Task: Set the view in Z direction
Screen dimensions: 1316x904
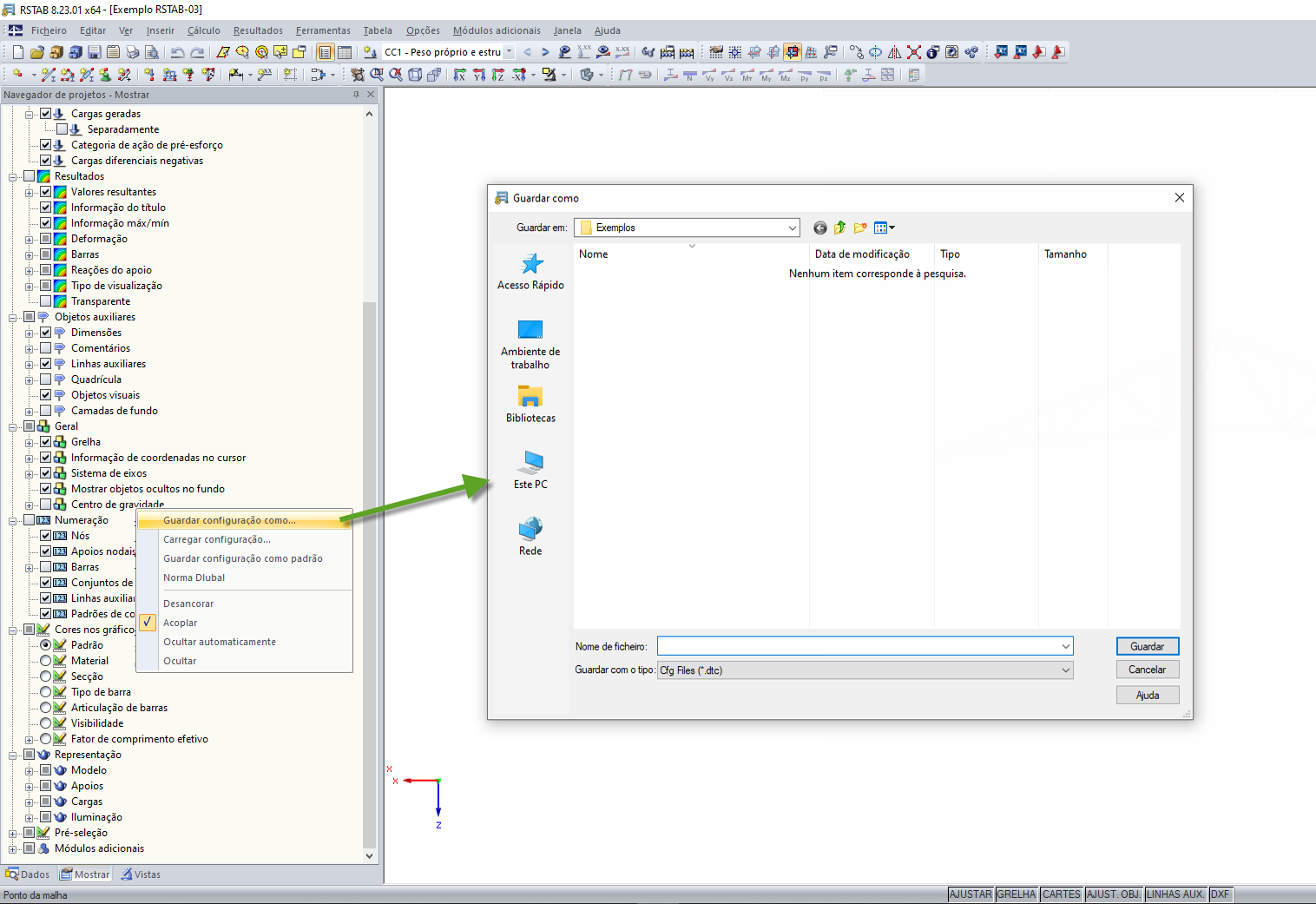Action: pyautogui.click(x=498, y=75)
